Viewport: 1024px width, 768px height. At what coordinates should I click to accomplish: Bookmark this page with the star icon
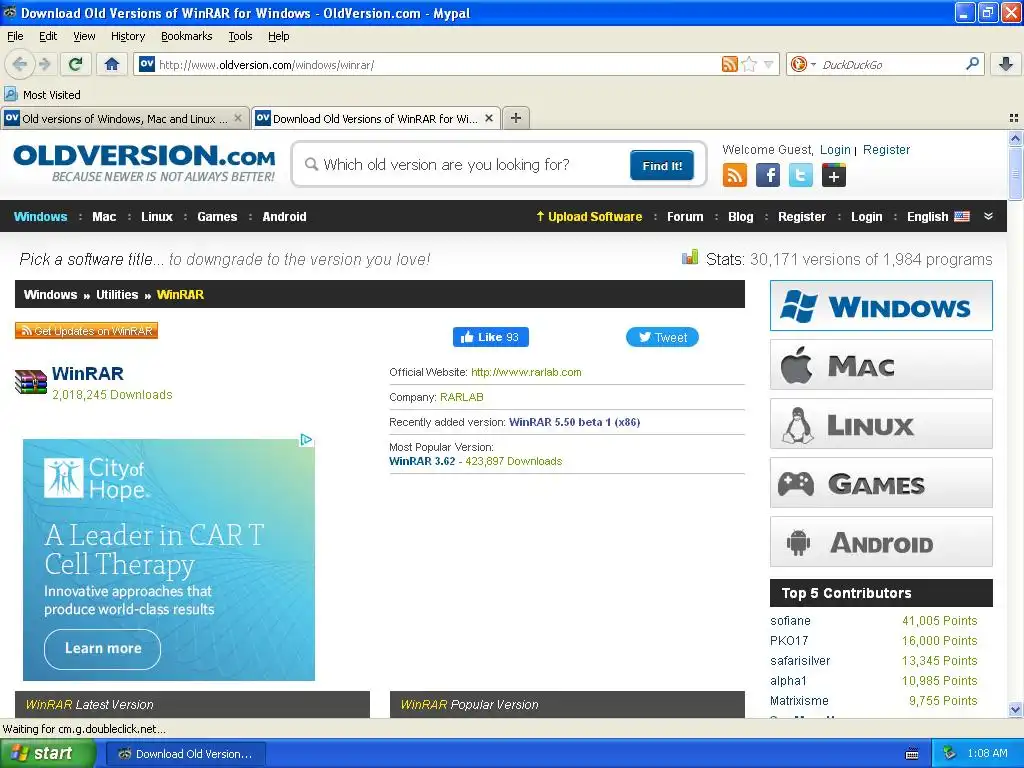pyautogui.click(x=750, y=64)
